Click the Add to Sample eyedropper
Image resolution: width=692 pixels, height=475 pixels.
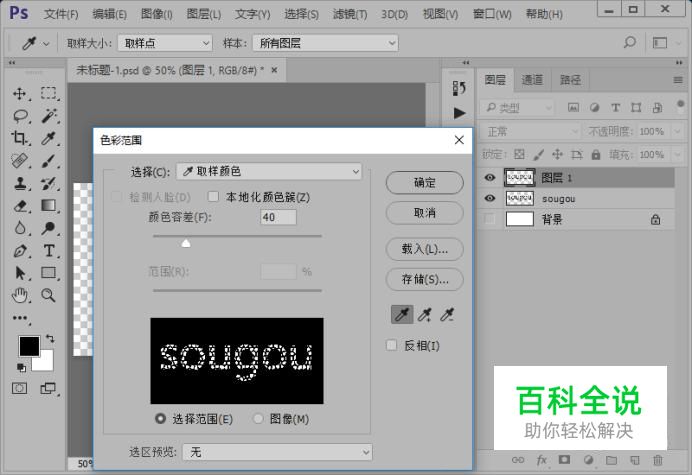click(425, 315)
